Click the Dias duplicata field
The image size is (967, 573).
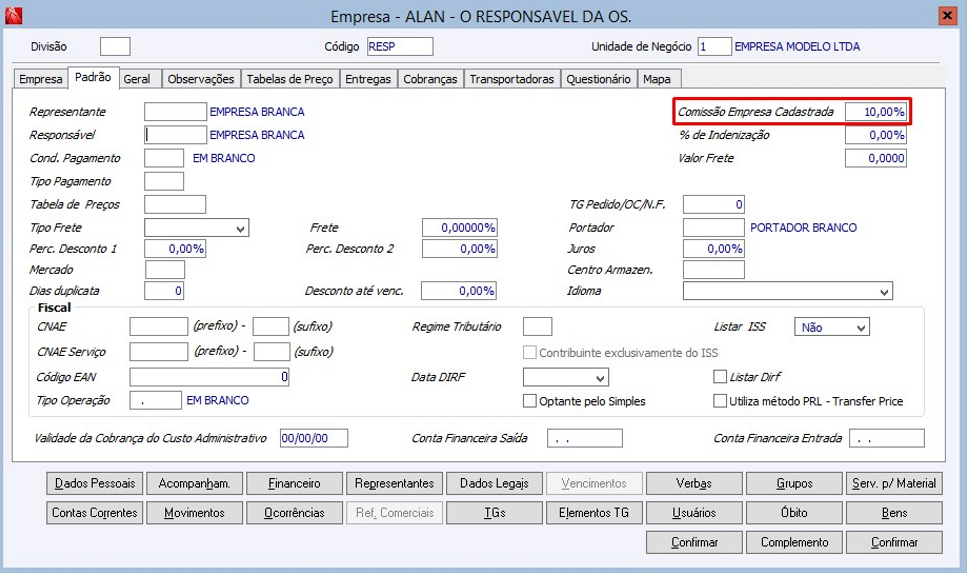[x=164, y=291]
